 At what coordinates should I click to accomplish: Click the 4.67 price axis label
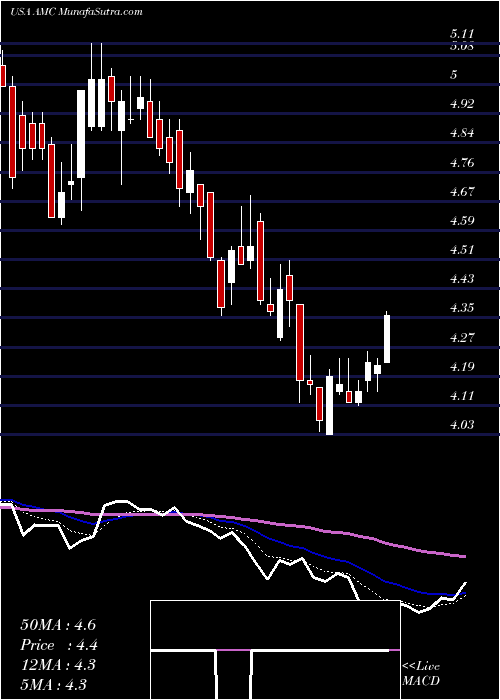[462, 192]
